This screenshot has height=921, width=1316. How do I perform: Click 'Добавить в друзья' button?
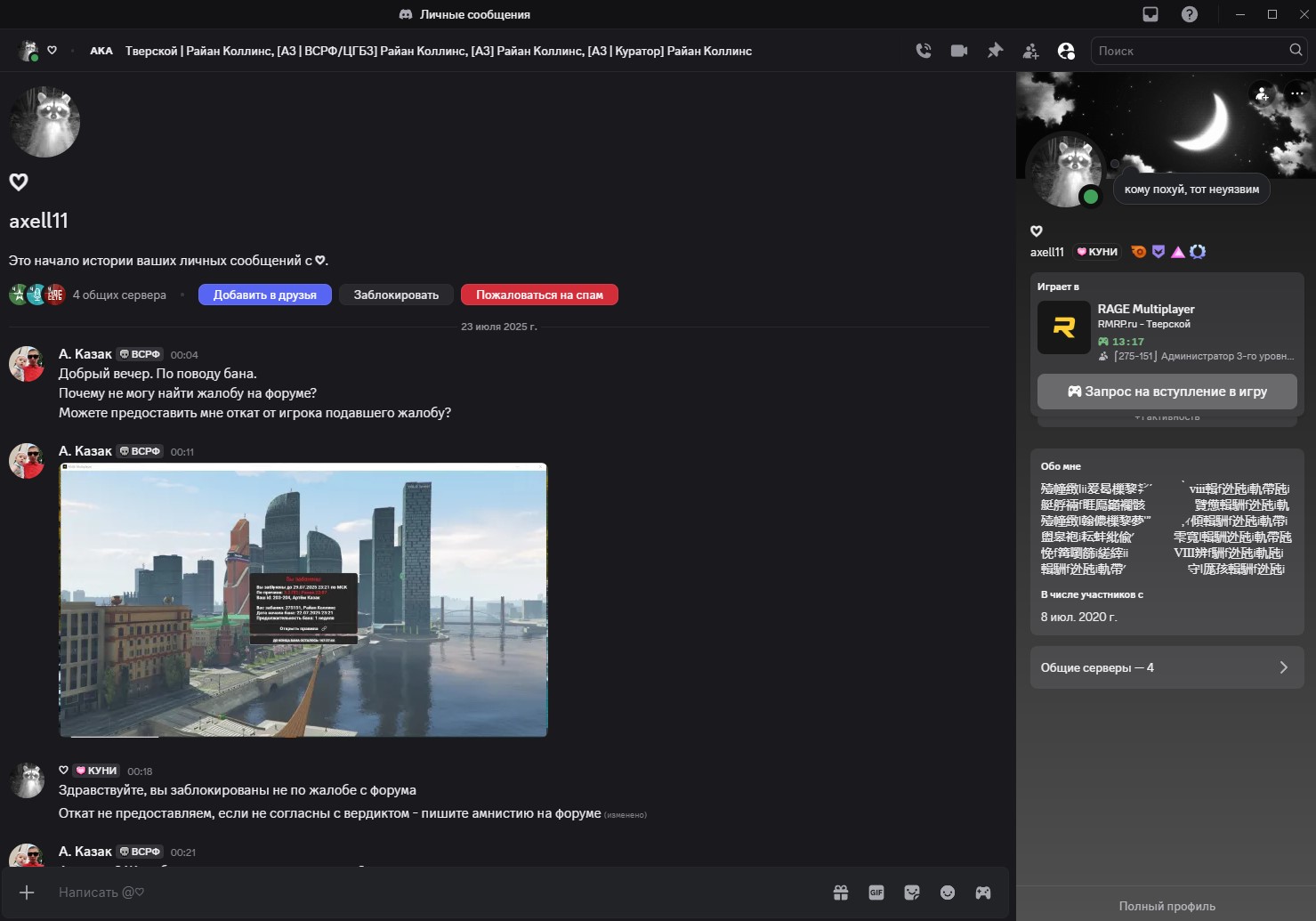click(265, 295)
